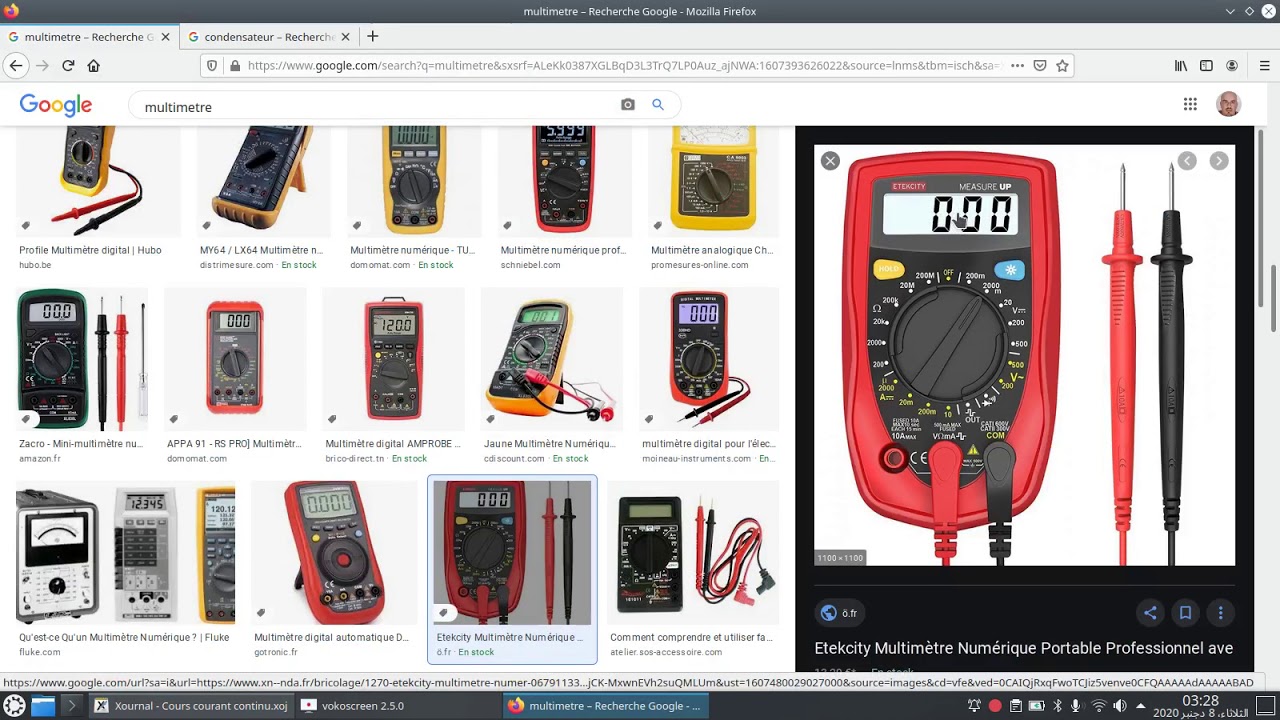Viewport: 1280px width, 720px height.
Task: Open the Google account avatar
Action: [x=1228, y=104]
